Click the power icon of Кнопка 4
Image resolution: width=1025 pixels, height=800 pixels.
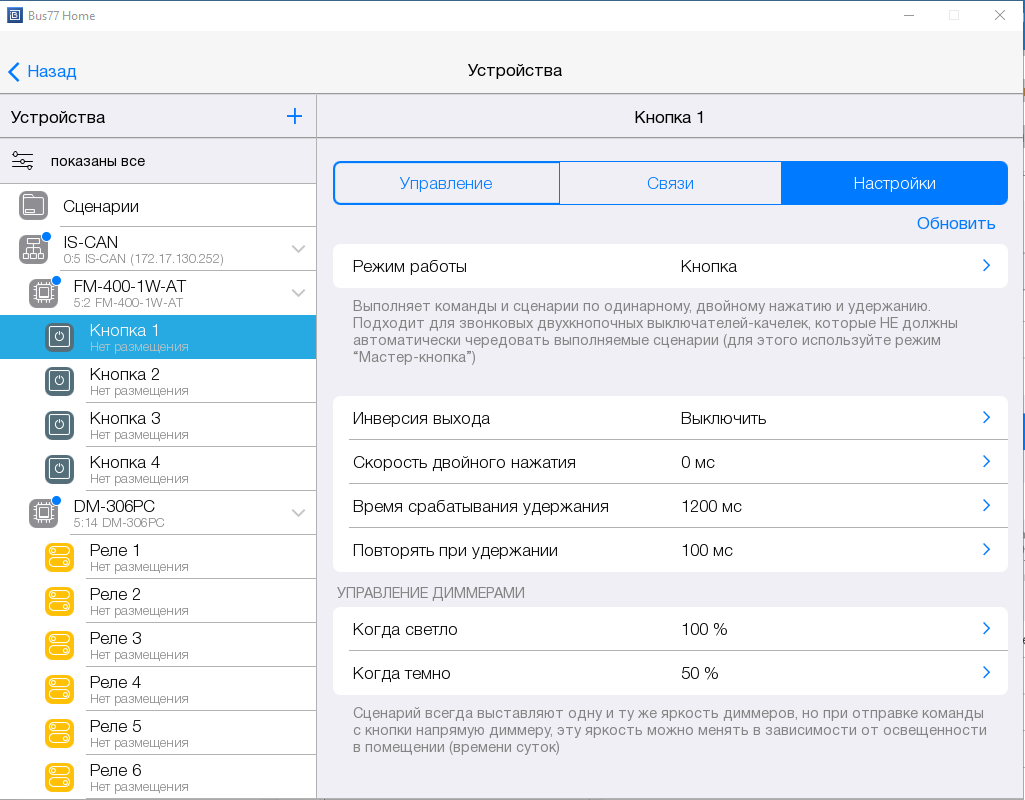(x=59, y=469)
